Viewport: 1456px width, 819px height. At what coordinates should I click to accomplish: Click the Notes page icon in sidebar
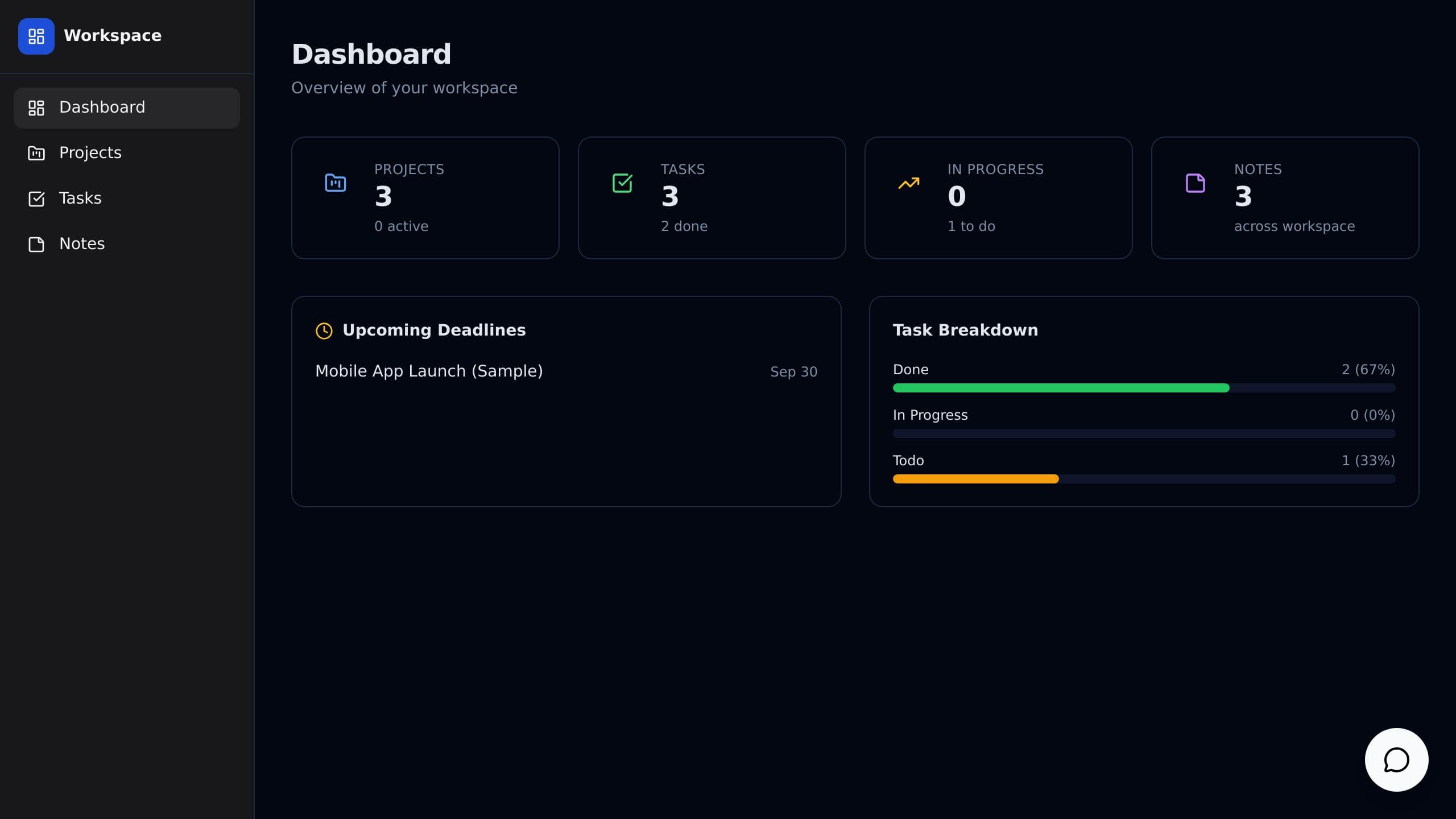click(36, 245)
